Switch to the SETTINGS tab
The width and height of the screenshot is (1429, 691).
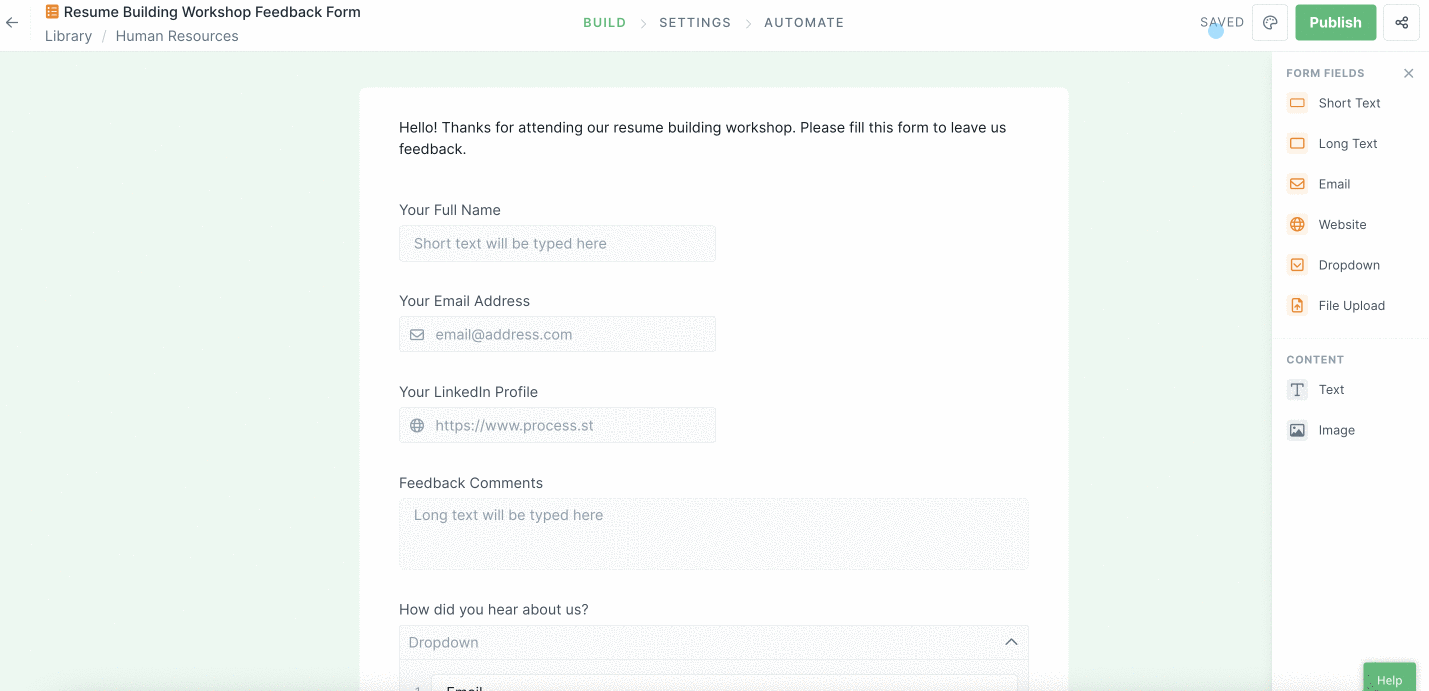[x=695, y=22]
